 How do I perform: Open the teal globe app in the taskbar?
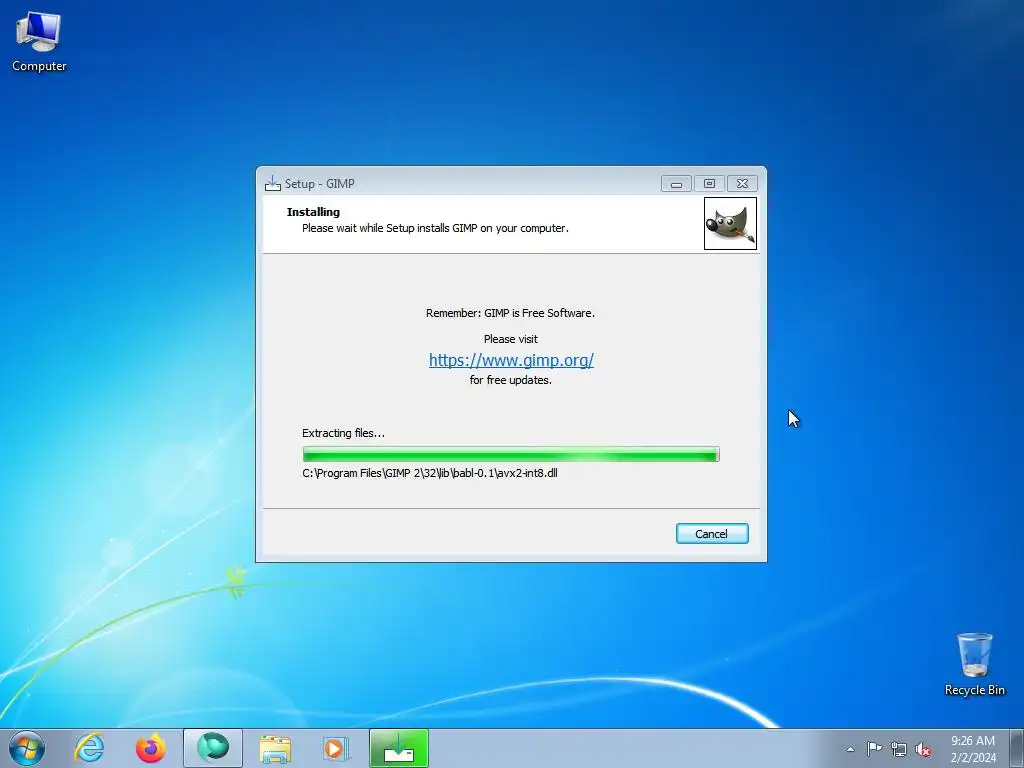coord(213,748)
